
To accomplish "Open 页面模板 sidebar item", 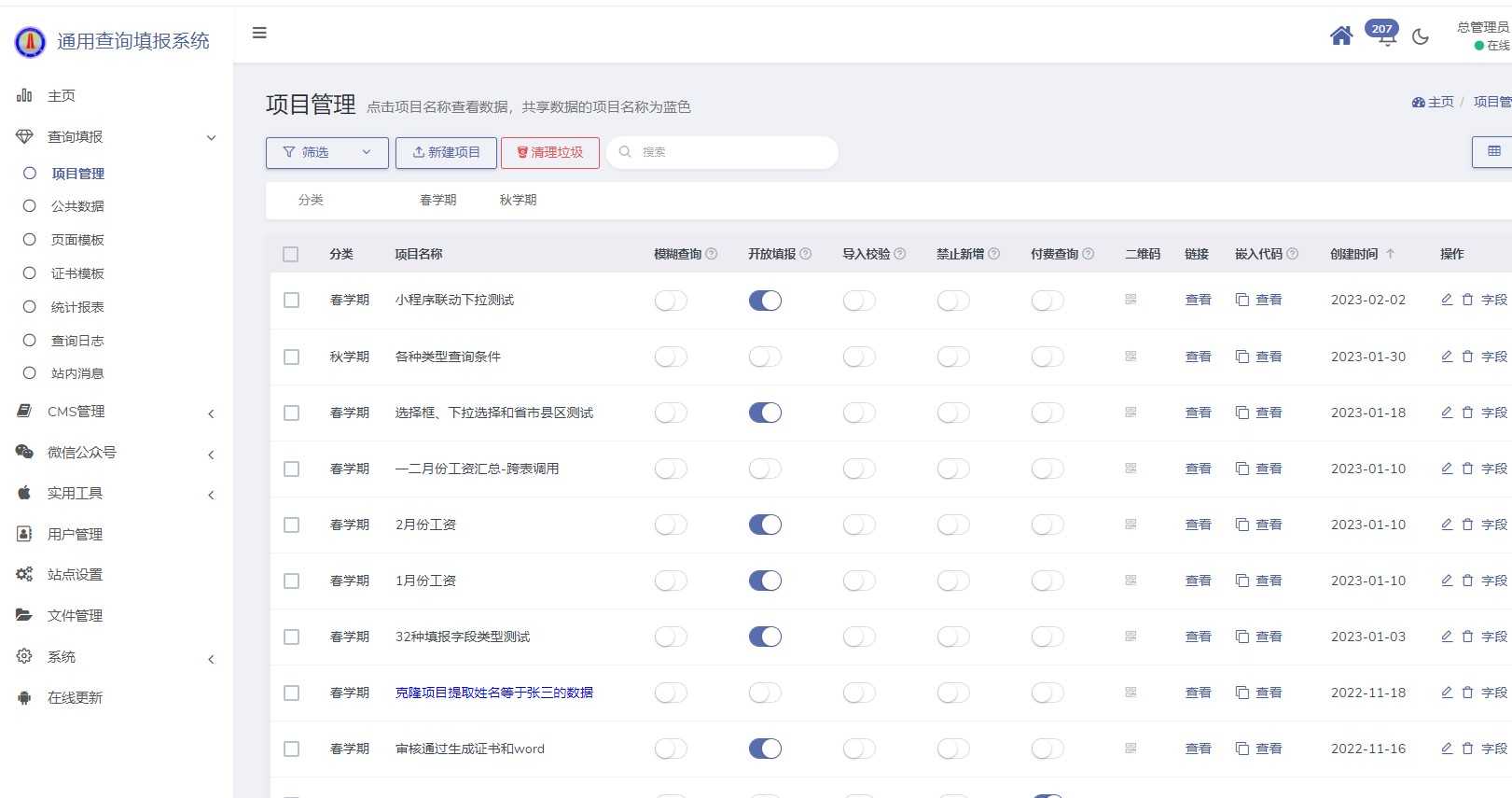I will coord(77,240).
